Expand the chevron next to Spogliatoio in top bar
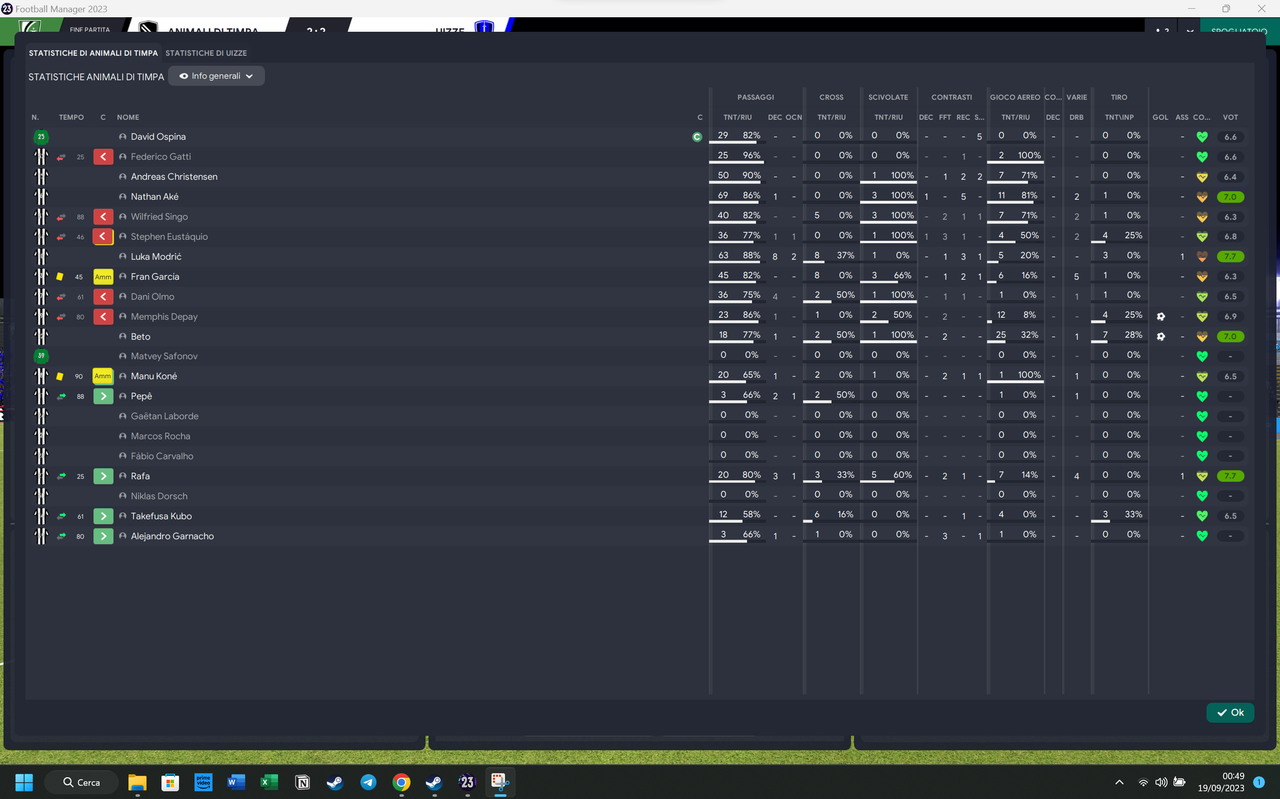The image size is (1280, 799). (1190, 31)
